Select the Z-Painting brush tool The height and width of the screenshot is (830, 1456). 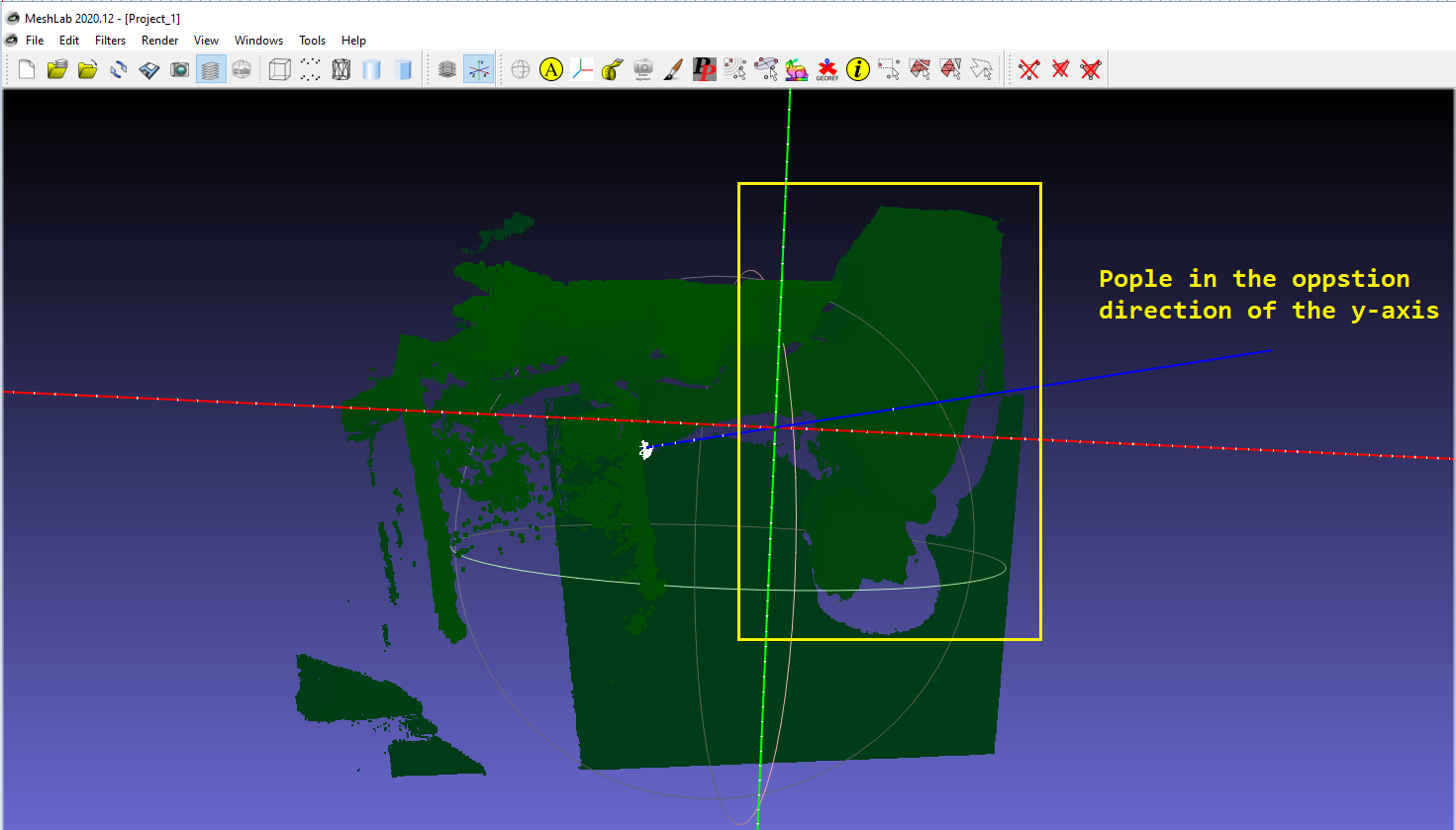672,68
